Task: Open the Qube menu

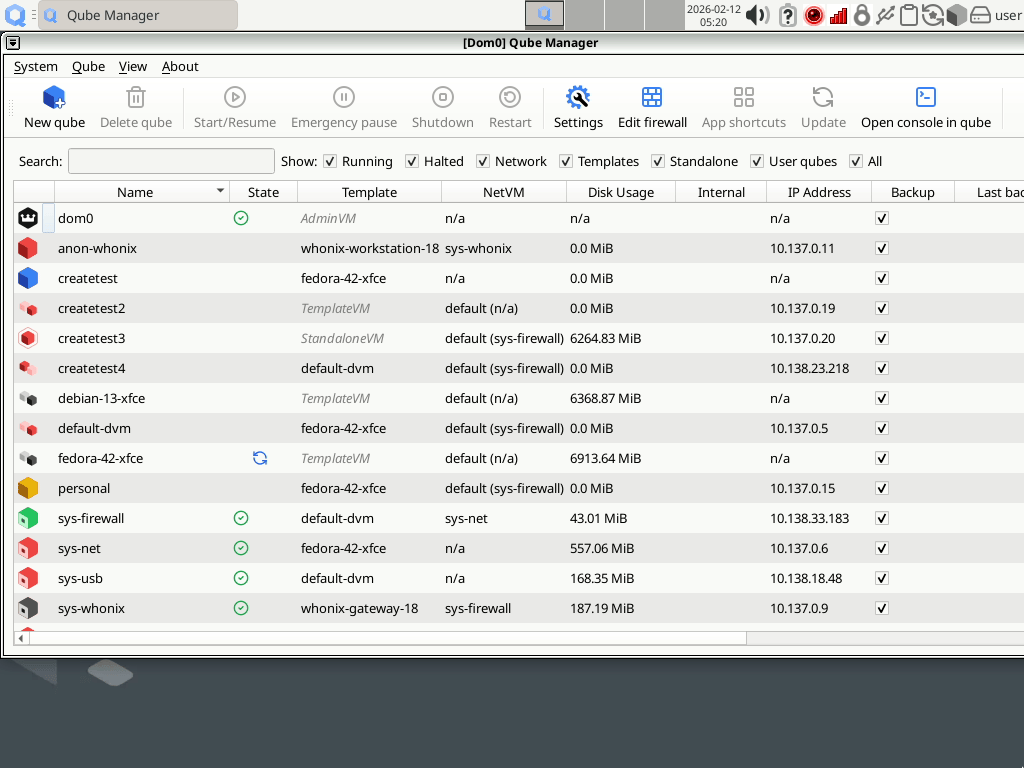Action: click(x=88, y=67)
